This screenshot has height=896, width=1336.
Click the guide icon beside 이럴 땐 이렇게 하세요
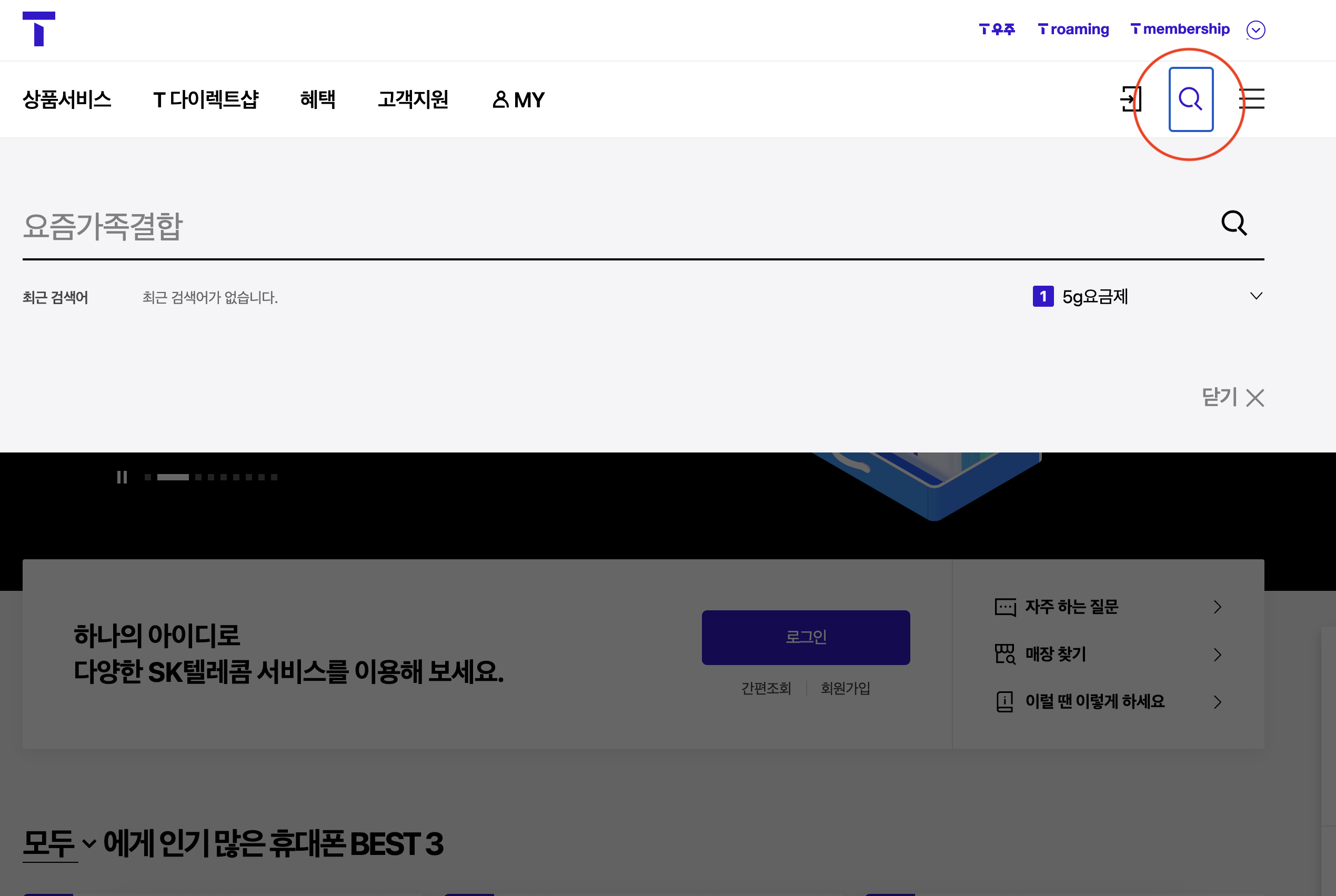[1004, 702]
